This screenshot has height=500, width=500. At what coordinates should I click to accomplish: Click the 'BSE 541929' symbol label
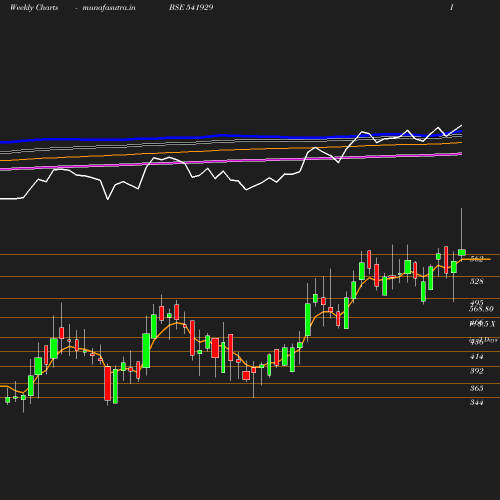point(191,7)
